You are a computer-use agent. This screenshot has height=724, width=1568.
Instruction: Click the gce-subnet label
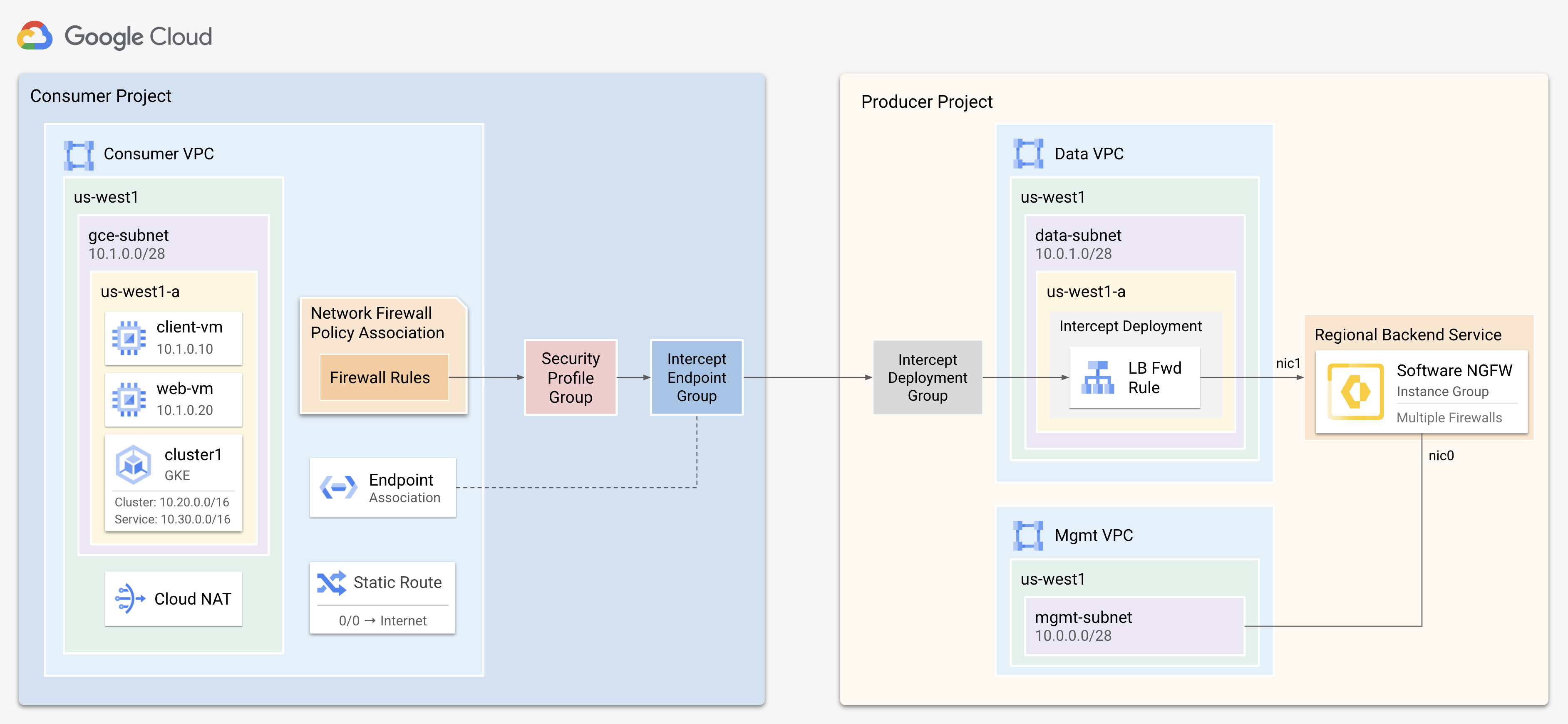coord(129,236)
